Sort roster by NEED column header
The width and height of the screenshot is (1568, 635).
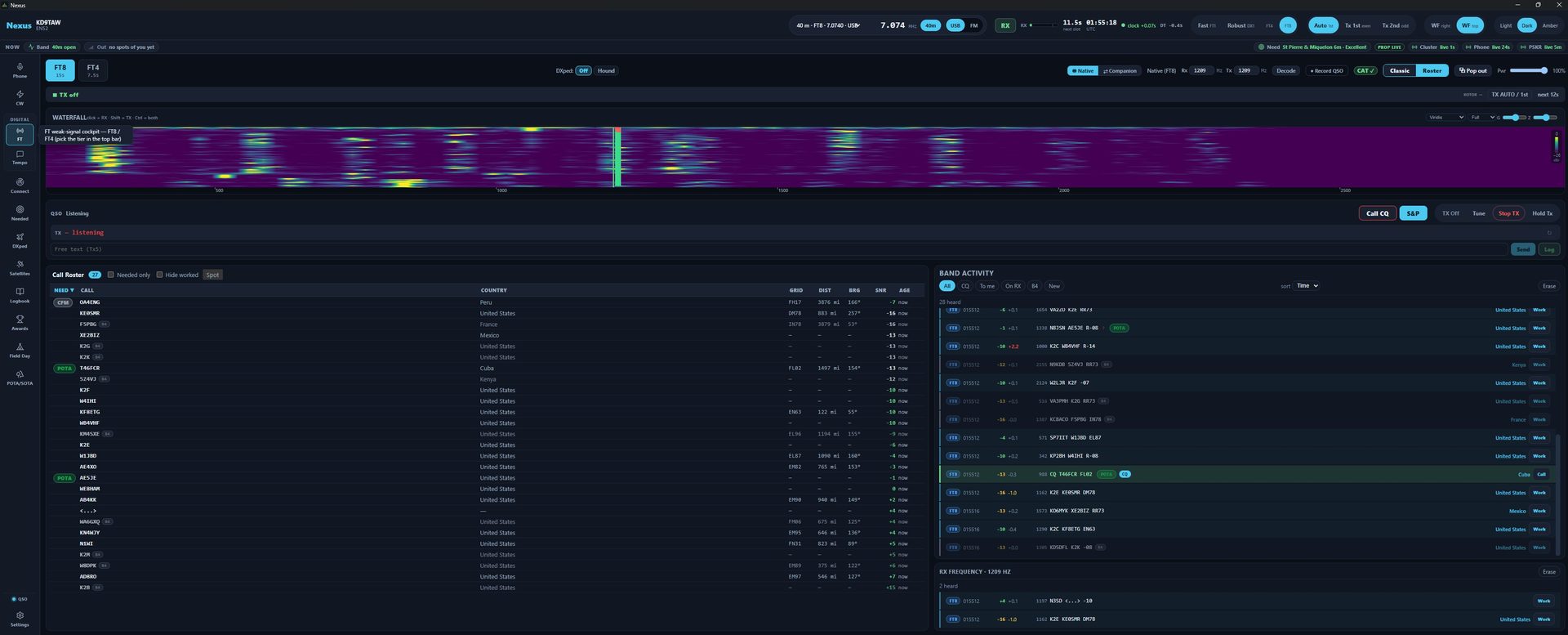pos(64,290)
